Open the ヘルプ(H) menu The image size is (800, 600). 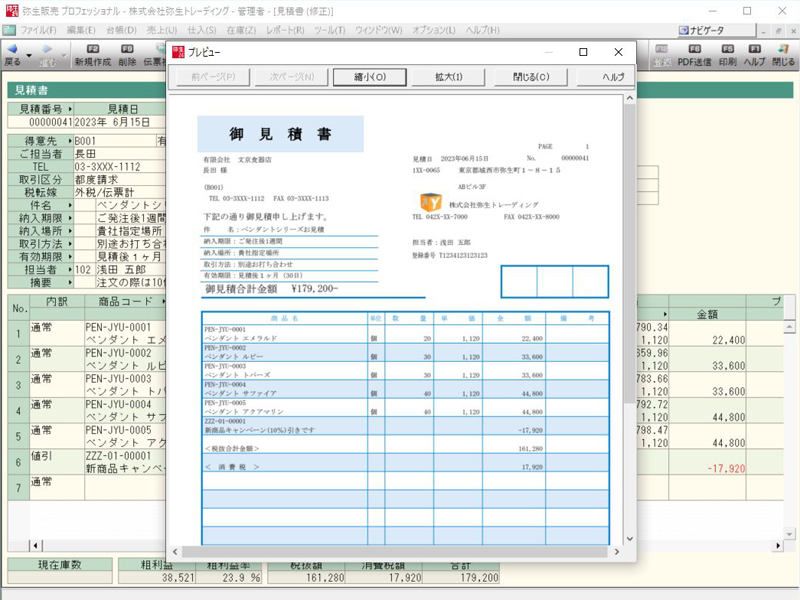tap(482, 31)
